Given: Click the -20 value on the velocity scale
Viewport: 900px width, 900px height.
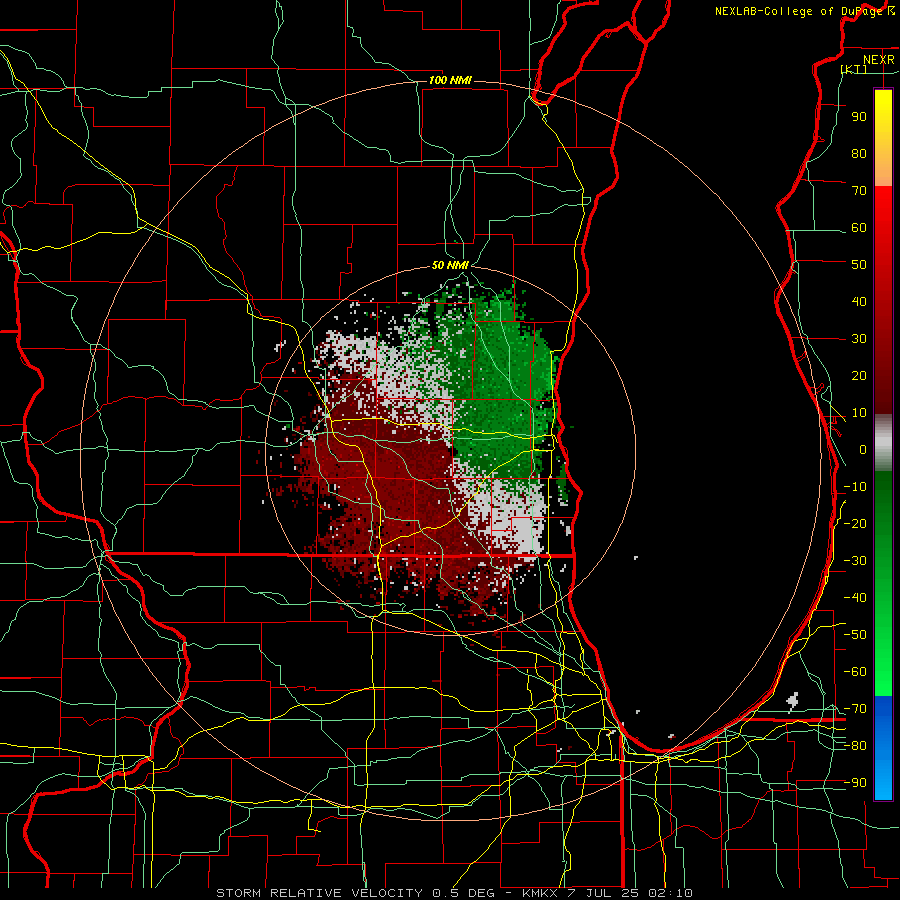Looking at the screenshot, I should point(855,523).
